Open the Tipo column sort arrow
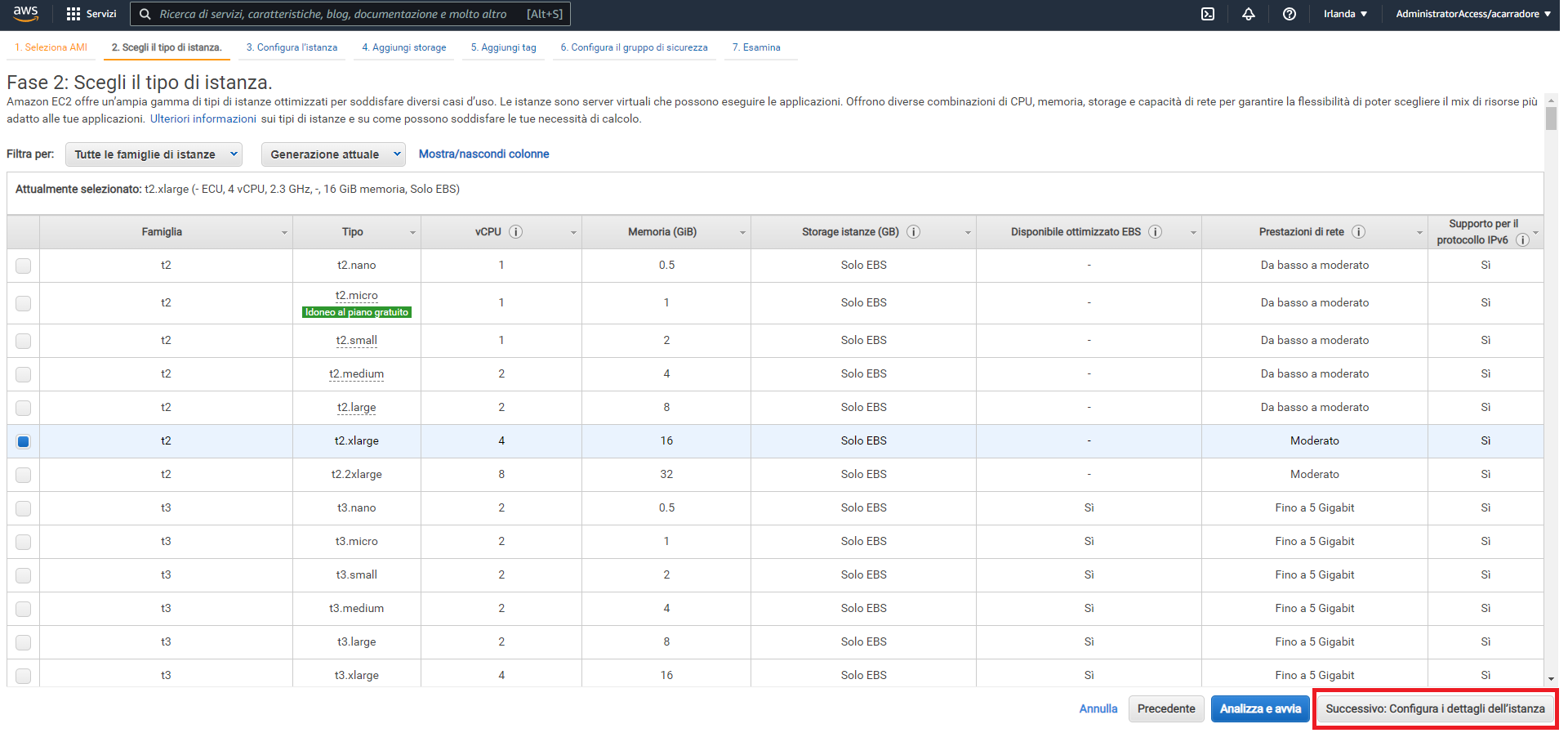This screenshot has height=733, width=1568. (x=412, y=233)
